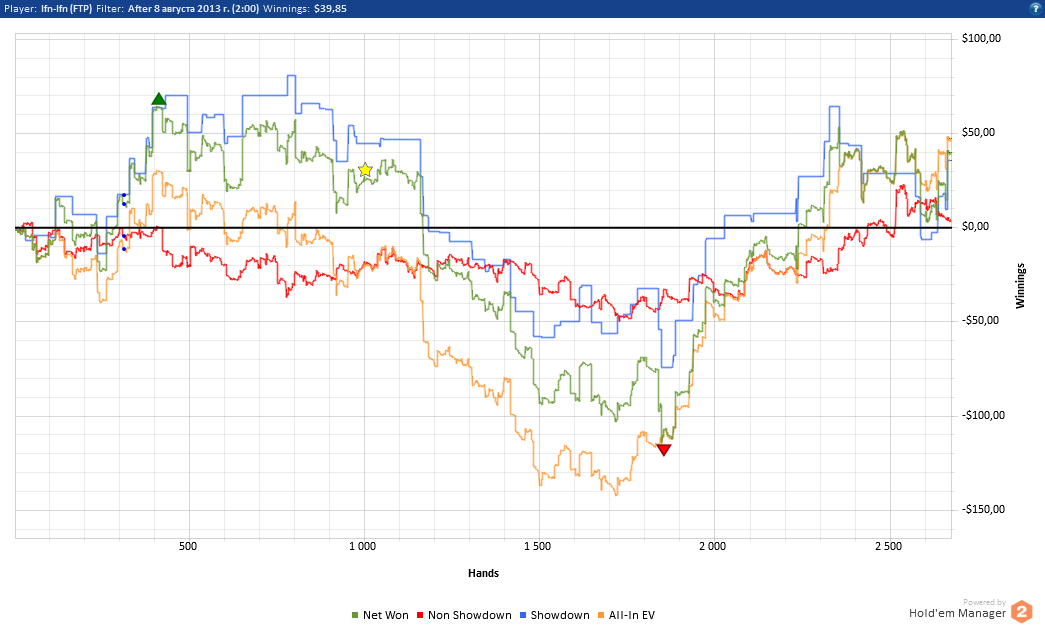Click the 2 500 hands tick label
This screenshot has width=1045, height=628.
coord(888,546)
